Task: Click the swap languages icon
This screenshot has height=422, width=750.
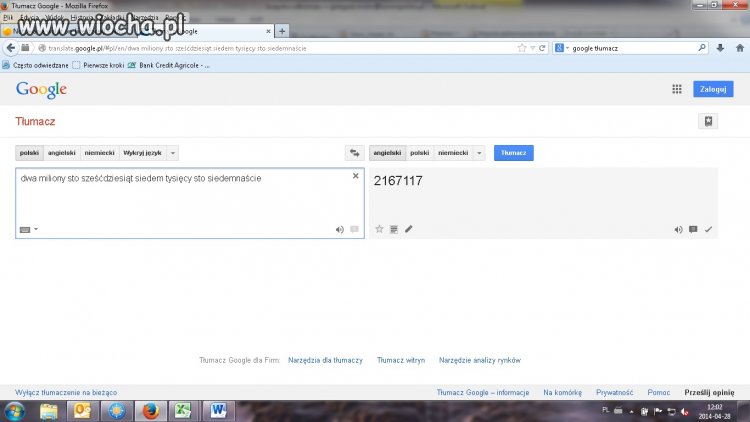Action: point(354,153)
